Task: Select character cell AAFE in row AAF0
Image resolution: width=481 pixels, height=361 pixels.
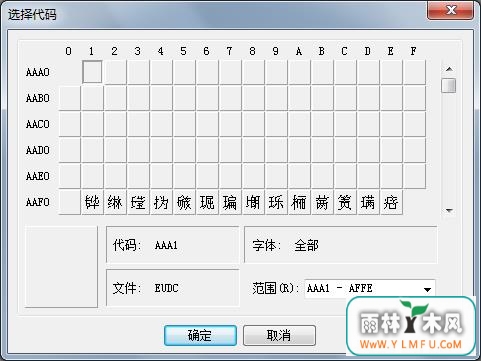Action: (x=391, y=202)
